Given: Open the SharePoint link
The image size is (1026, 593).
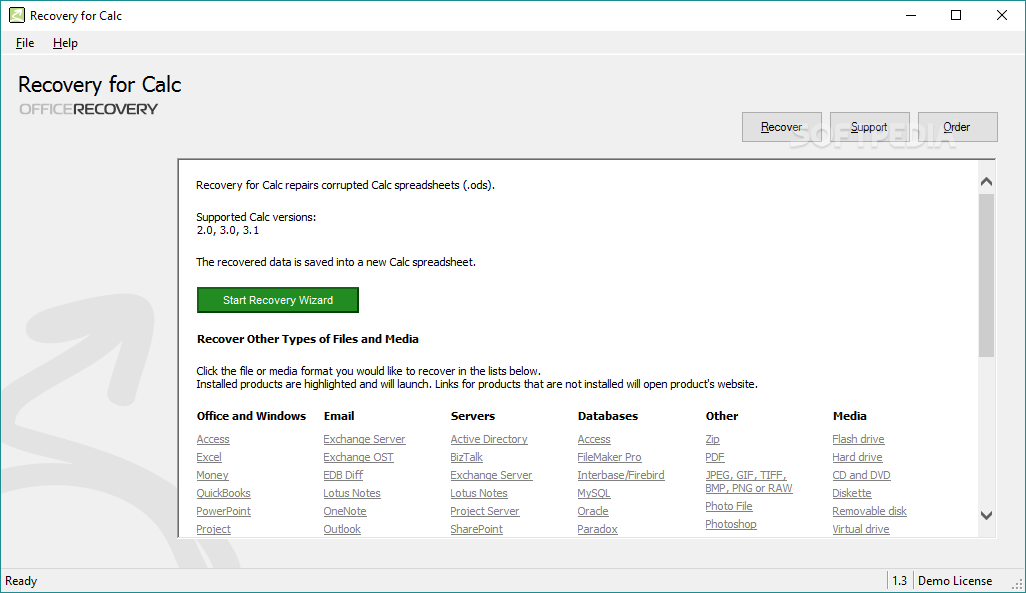Looking at the screenshot, I should [x=476, y=529].
